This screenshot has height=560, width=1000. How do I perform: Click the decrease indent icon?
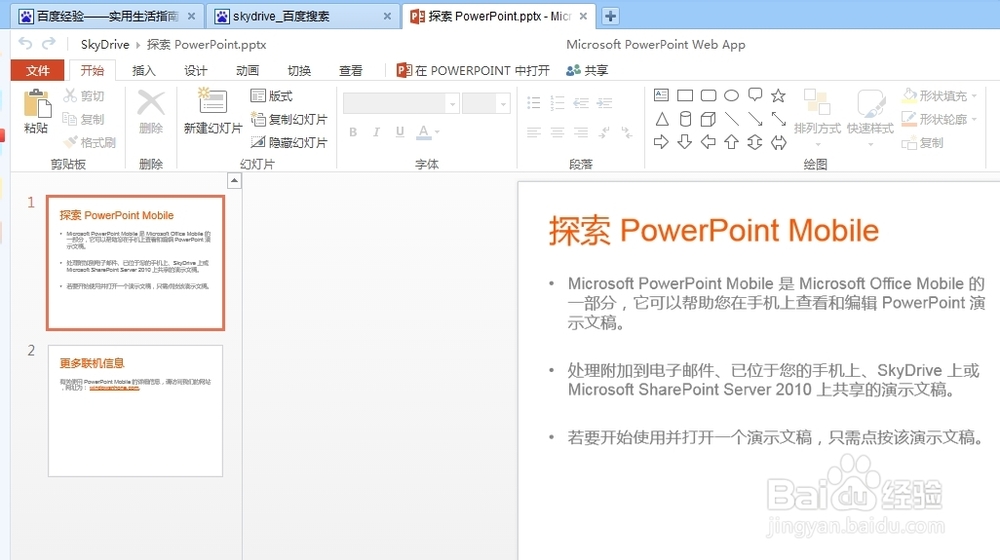pyautogui.click(x=581, y=103)
